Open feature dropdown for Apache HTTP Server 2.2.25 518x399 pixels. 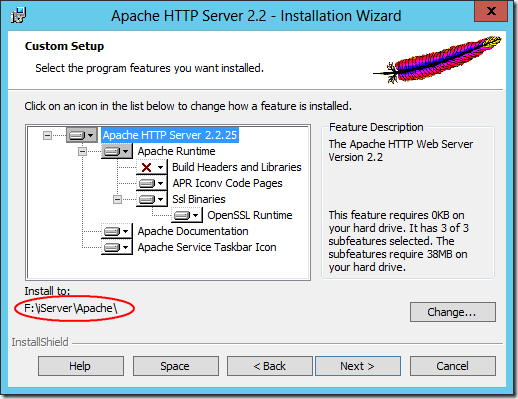(82, 135)
